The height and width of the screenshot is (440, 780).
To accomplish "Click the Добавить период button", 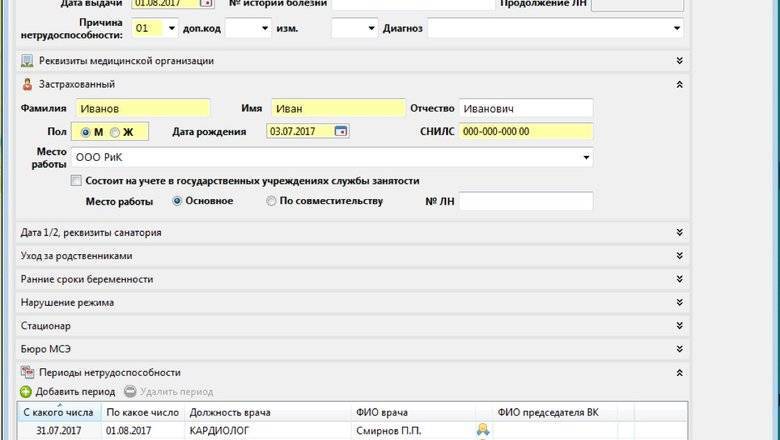I will coord(68,392).
